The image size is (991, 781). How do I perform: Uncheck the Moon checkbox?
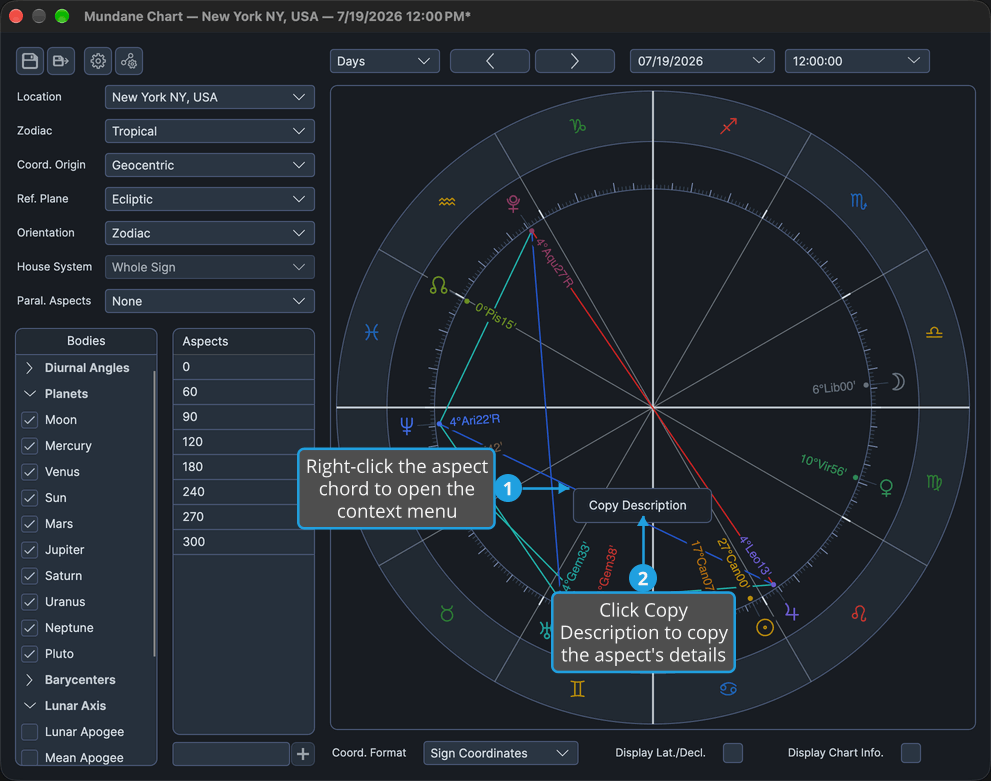[x=30, y=420]
